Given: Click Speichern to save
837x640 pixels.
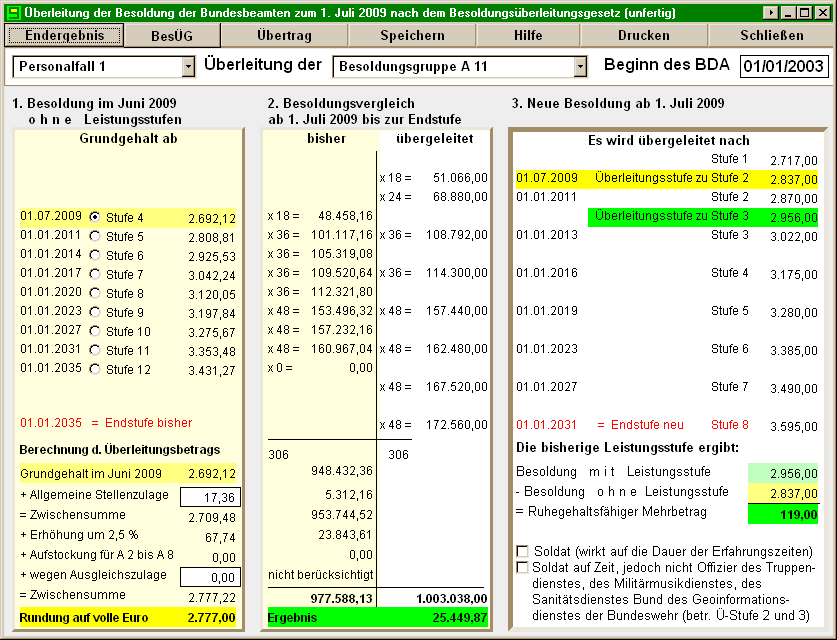Looking at the screenshot, I should (x=412, y=35).
